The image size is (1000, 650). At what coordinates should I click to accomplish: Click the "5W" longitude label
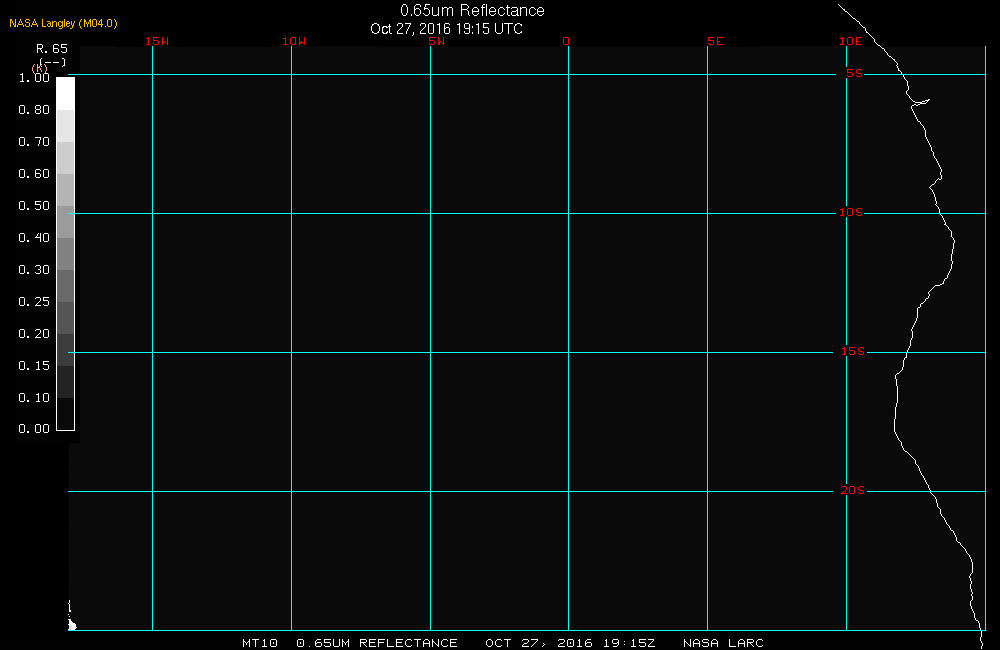click(437, 41)
